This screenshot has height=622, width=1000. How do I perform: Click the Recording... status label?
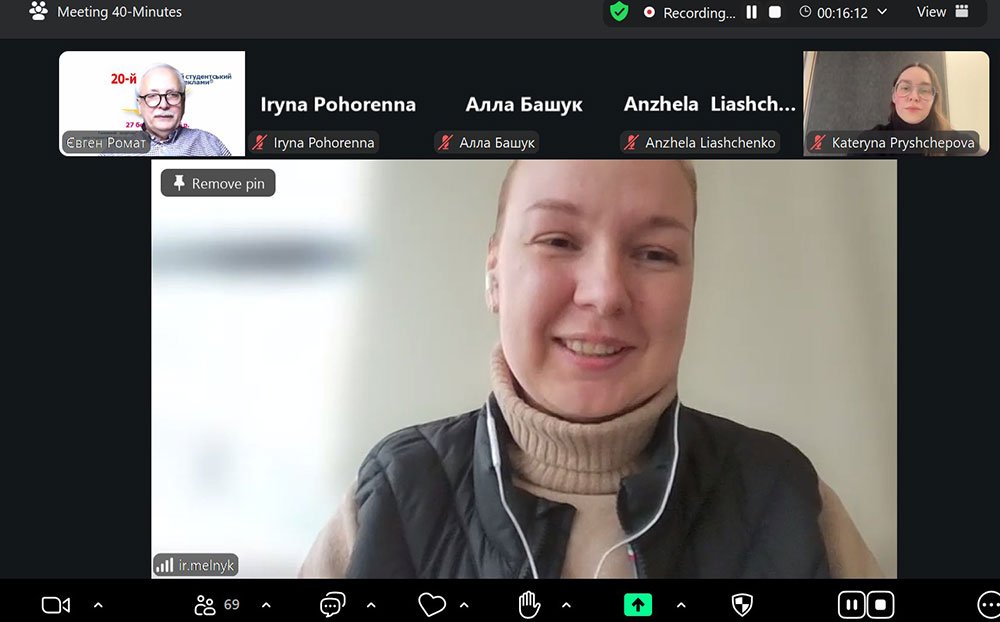tap(699, 13)
